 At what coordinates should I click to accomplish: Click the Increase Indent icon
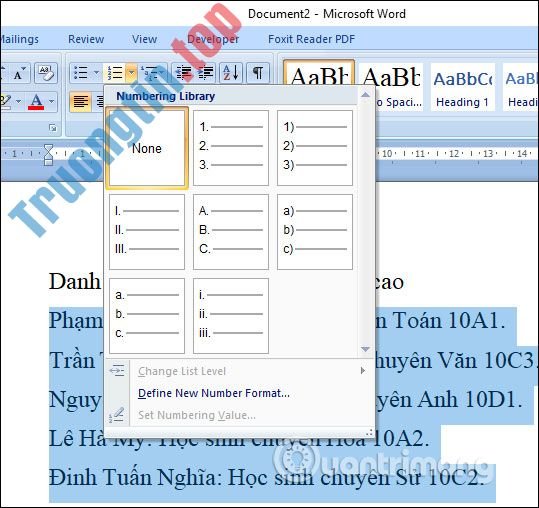coord(206,73)
